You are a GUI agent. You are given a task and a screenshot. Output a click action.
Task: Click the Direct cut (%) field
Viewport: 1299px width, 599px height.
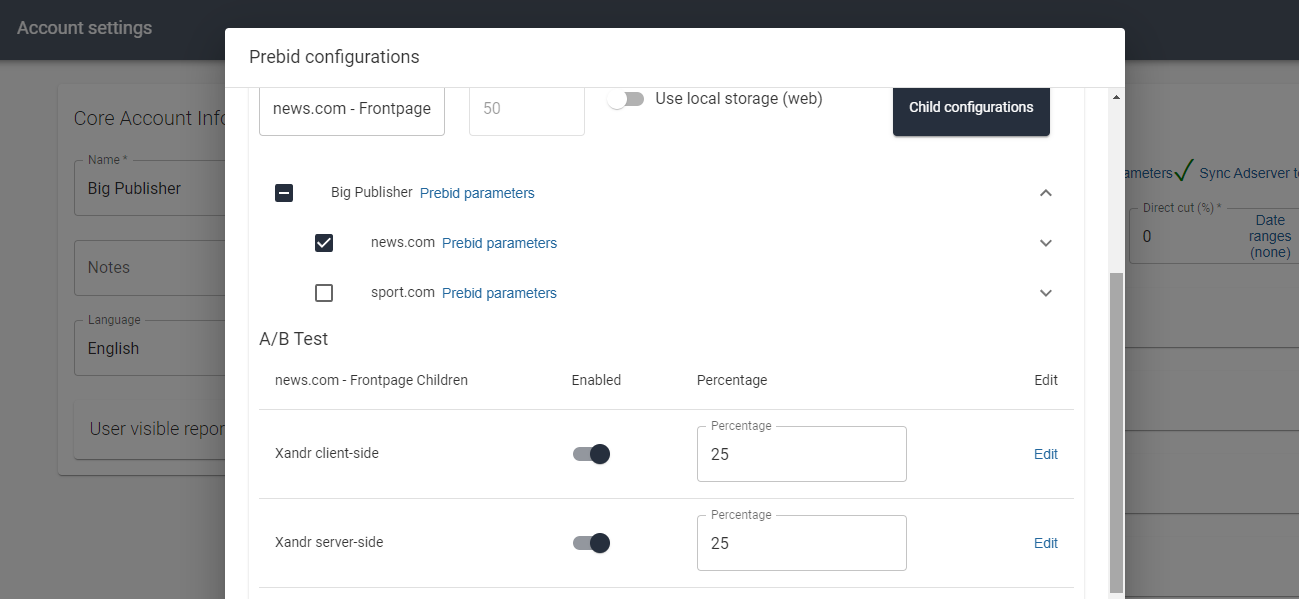(1185, 236)
